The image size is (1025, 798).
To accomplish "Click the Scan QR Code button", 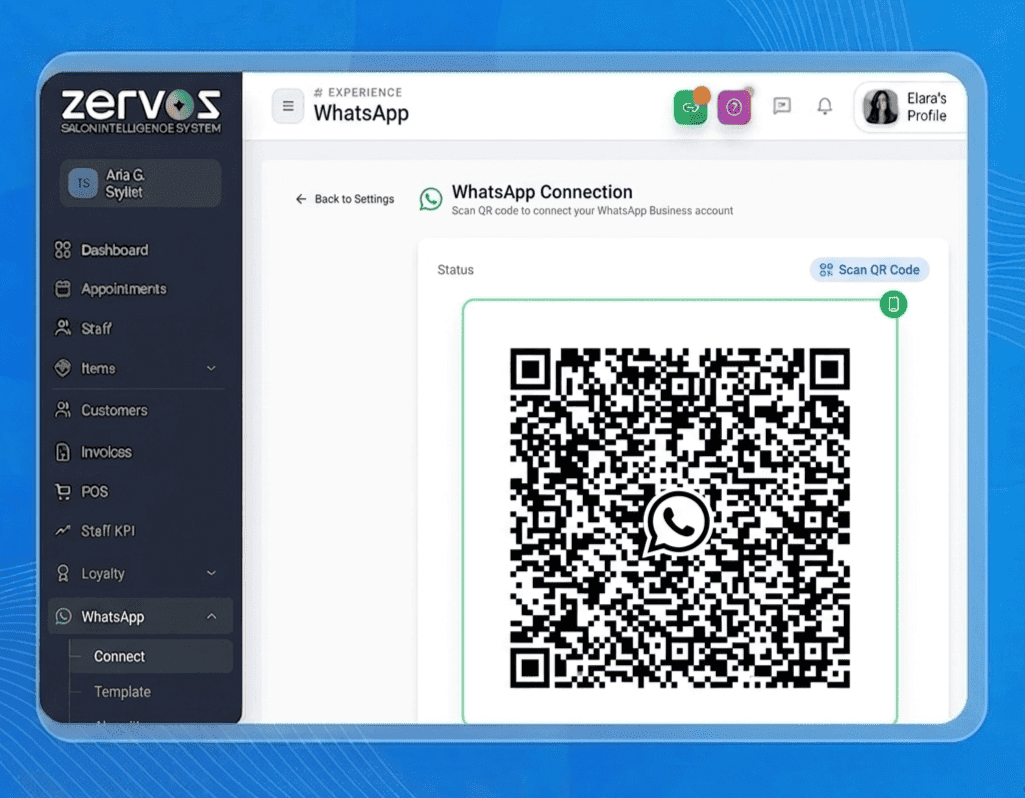I will [869, 270].
